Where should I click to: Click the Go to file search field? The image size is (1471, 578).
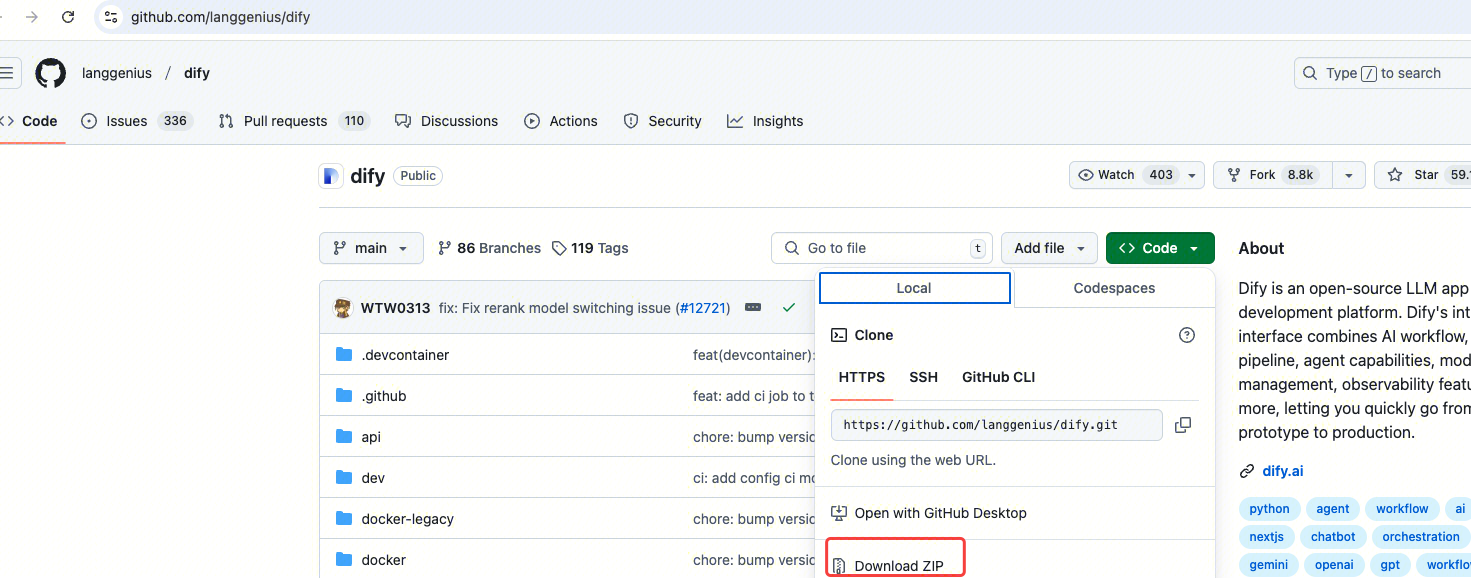[x=880, y=248]
